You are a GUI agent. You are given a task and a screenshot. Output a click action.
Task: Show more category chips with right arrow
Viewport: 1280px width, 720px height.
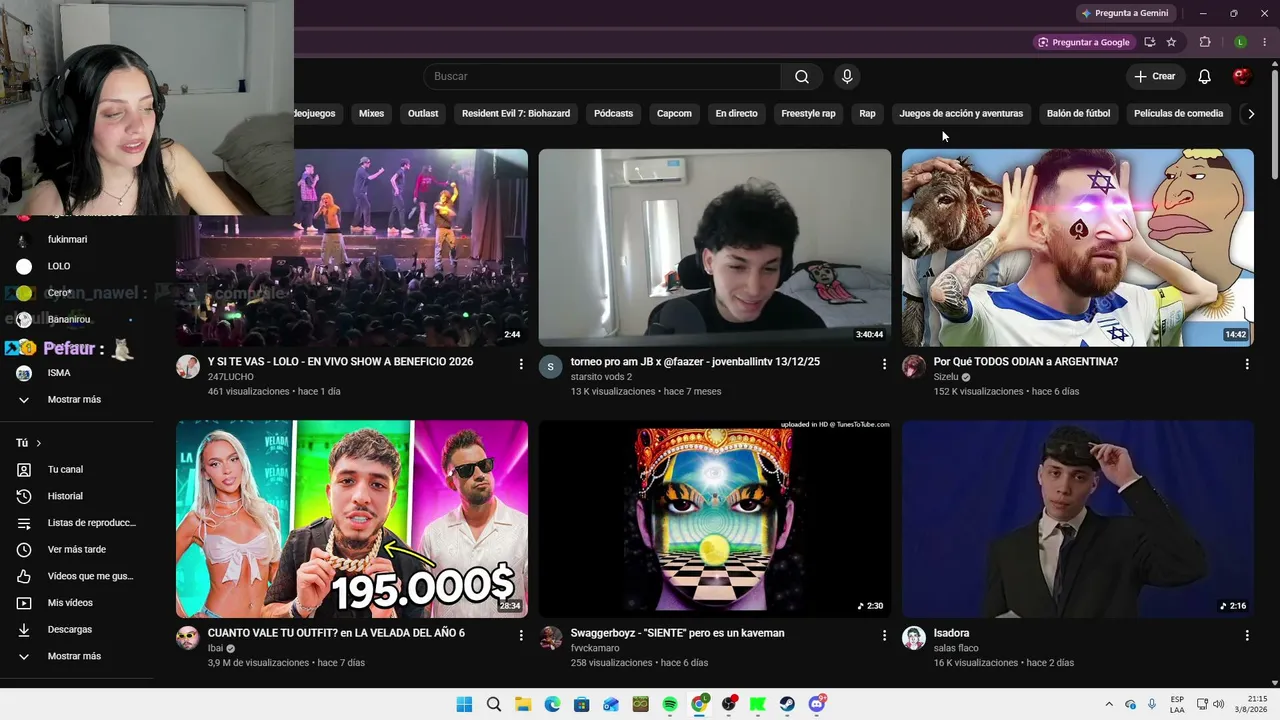pyautogui.click(x=1251, y=114)
